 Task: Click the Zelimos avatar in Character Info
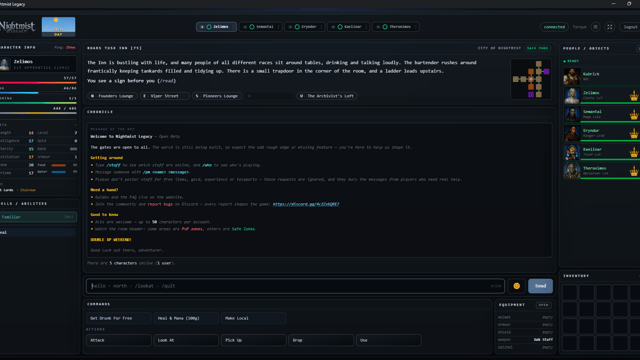click(x=5, y=64)
